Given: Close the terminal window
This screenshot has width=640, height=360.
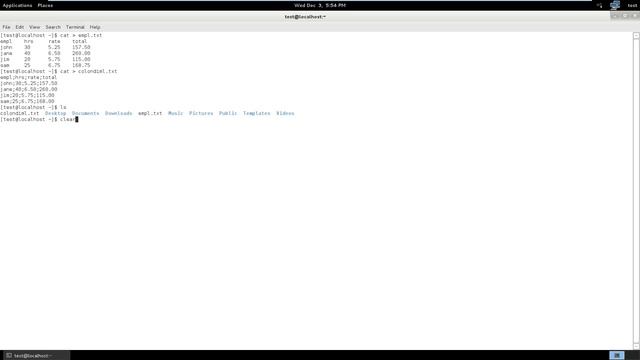Looking at the screenshot, I should pyautogui.click(x=635, y=16).
